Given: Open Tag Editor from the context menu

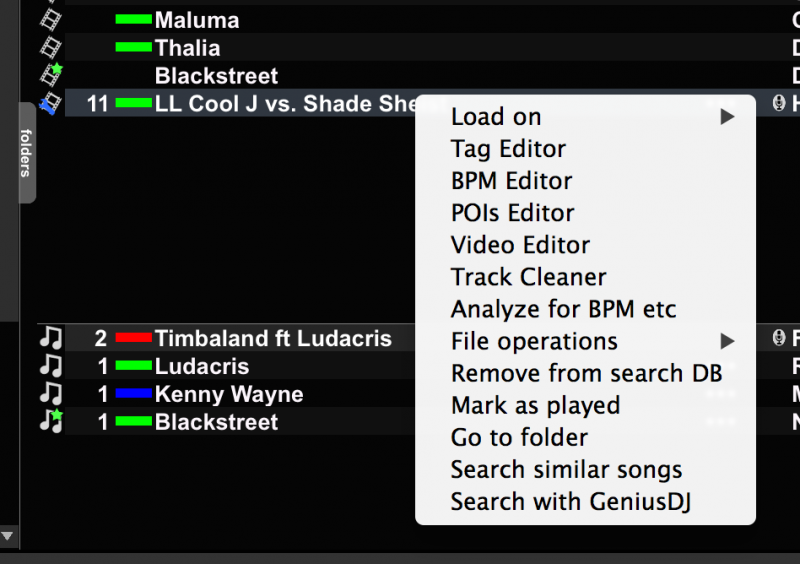Looking at the screenshot, I should pyautogui.click(x=508, y=149).
